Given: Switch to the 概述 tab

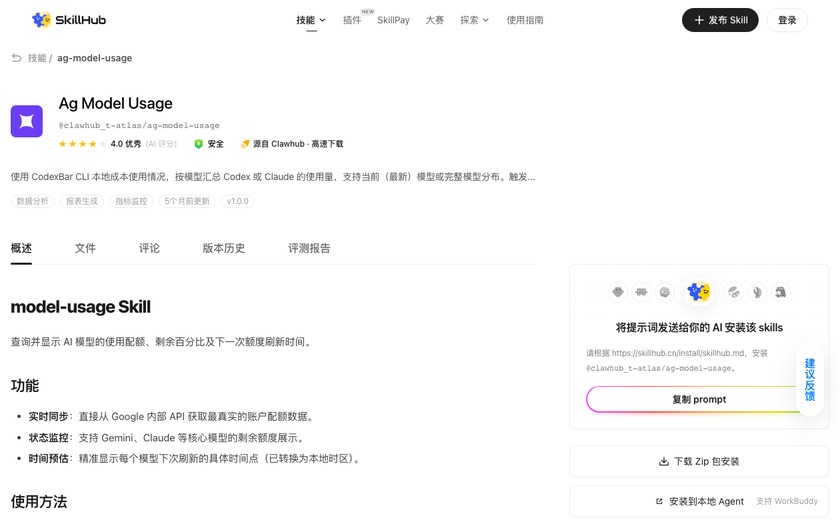Looking at the screenshot, I should pos(21,248).
